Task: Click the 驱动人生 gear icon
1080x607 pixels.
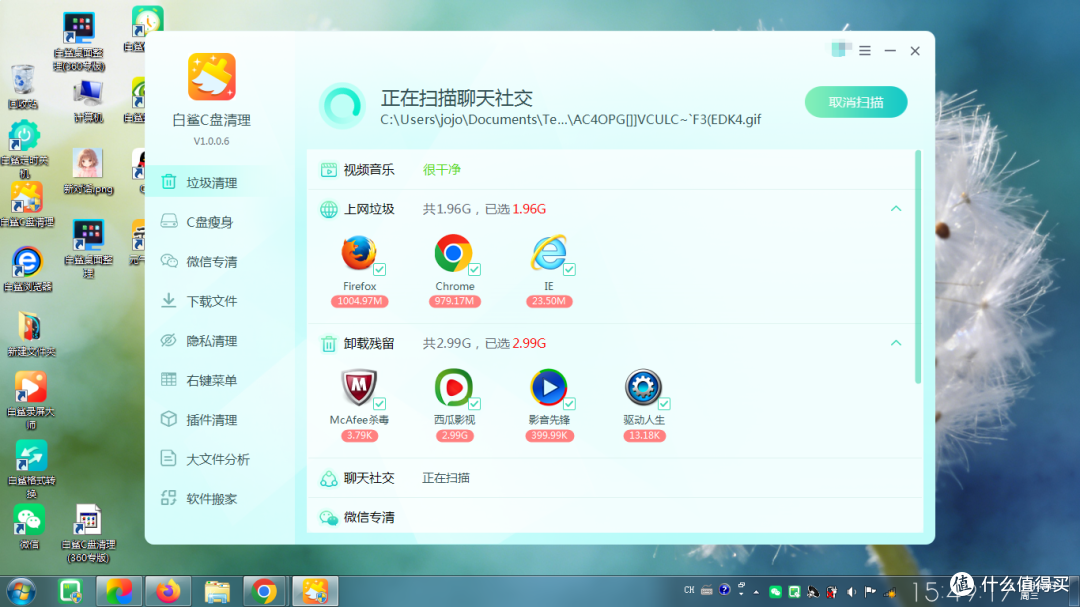Action: pos(643,387)
